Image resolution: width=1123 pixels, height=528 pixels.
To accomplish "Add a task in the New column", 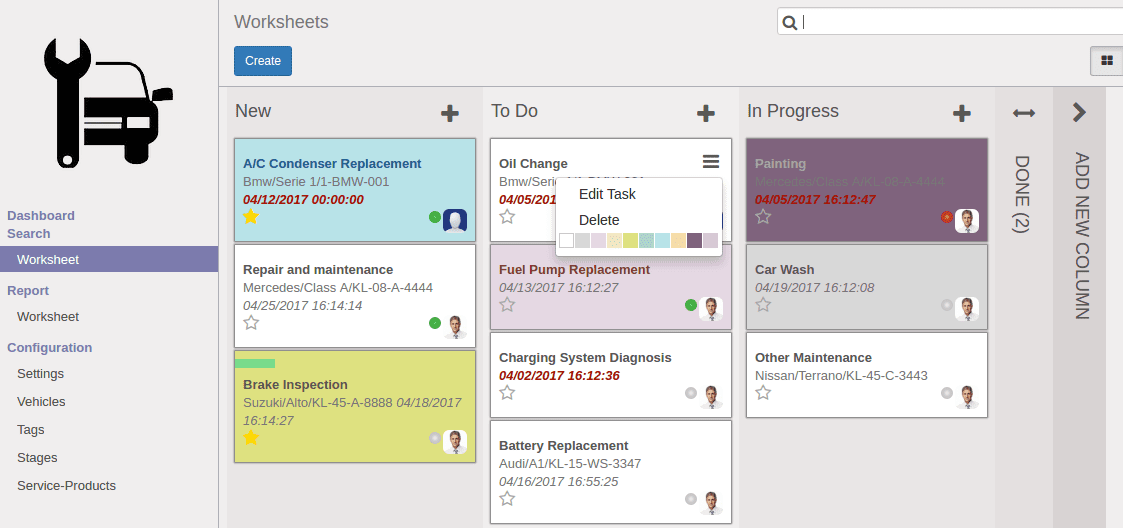I will tap(450, 113).
